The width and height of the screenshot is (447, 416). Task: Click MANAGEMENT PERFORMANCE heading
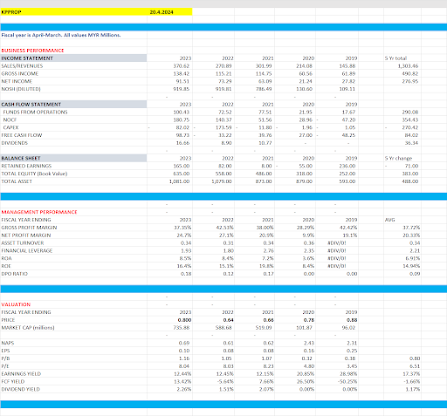click(x=39, y=212)
